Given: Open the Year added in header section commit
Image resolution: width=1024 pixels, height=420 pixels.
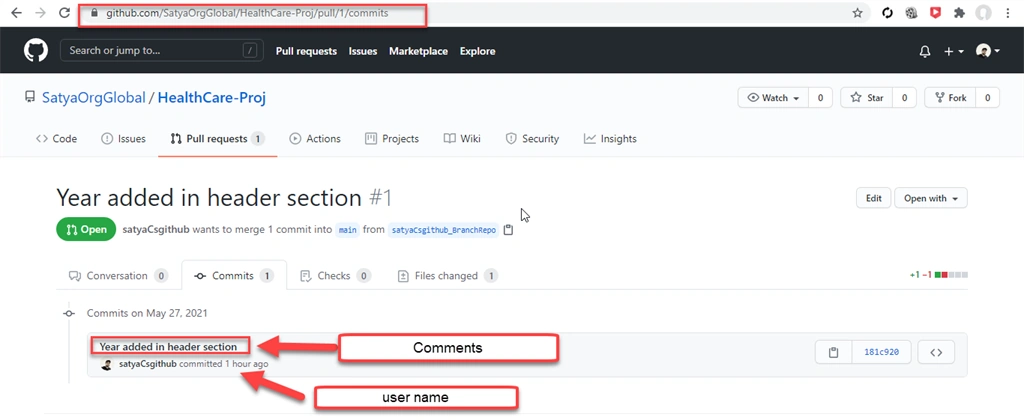Looking at the screenshot, I should pos(168,346).
